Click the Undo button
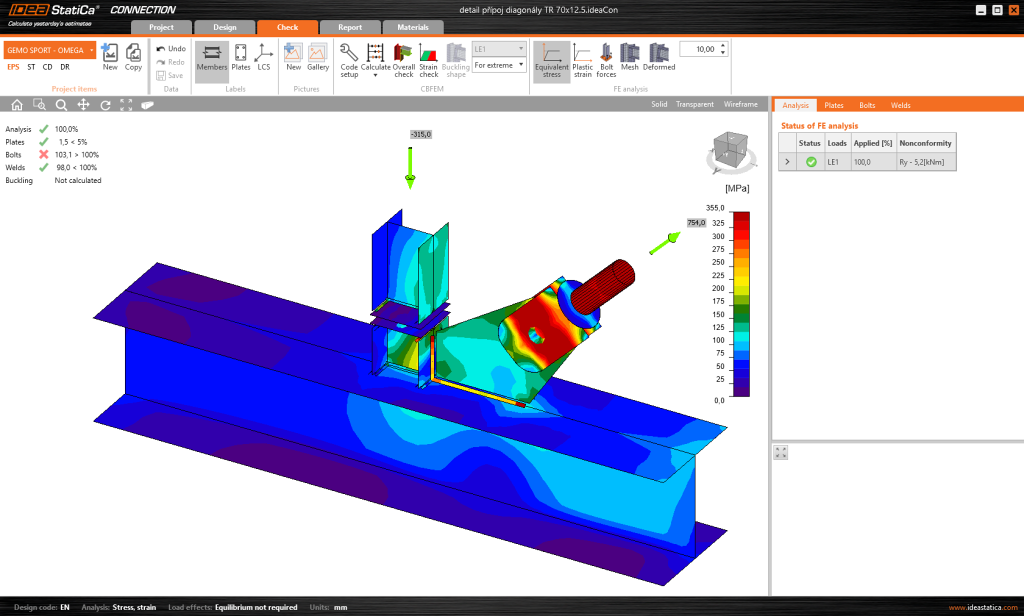This screenshot has height=616, width=1024. [x=171, y=48]
